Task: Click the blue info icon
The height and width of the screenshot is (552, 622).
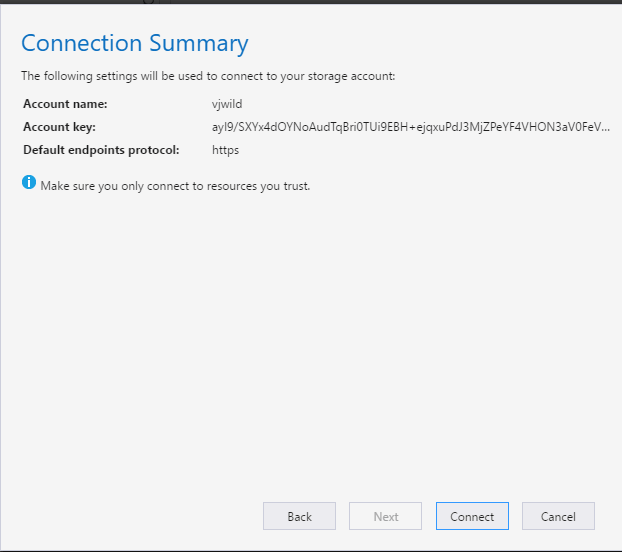Action: click(x=29, y=183)
